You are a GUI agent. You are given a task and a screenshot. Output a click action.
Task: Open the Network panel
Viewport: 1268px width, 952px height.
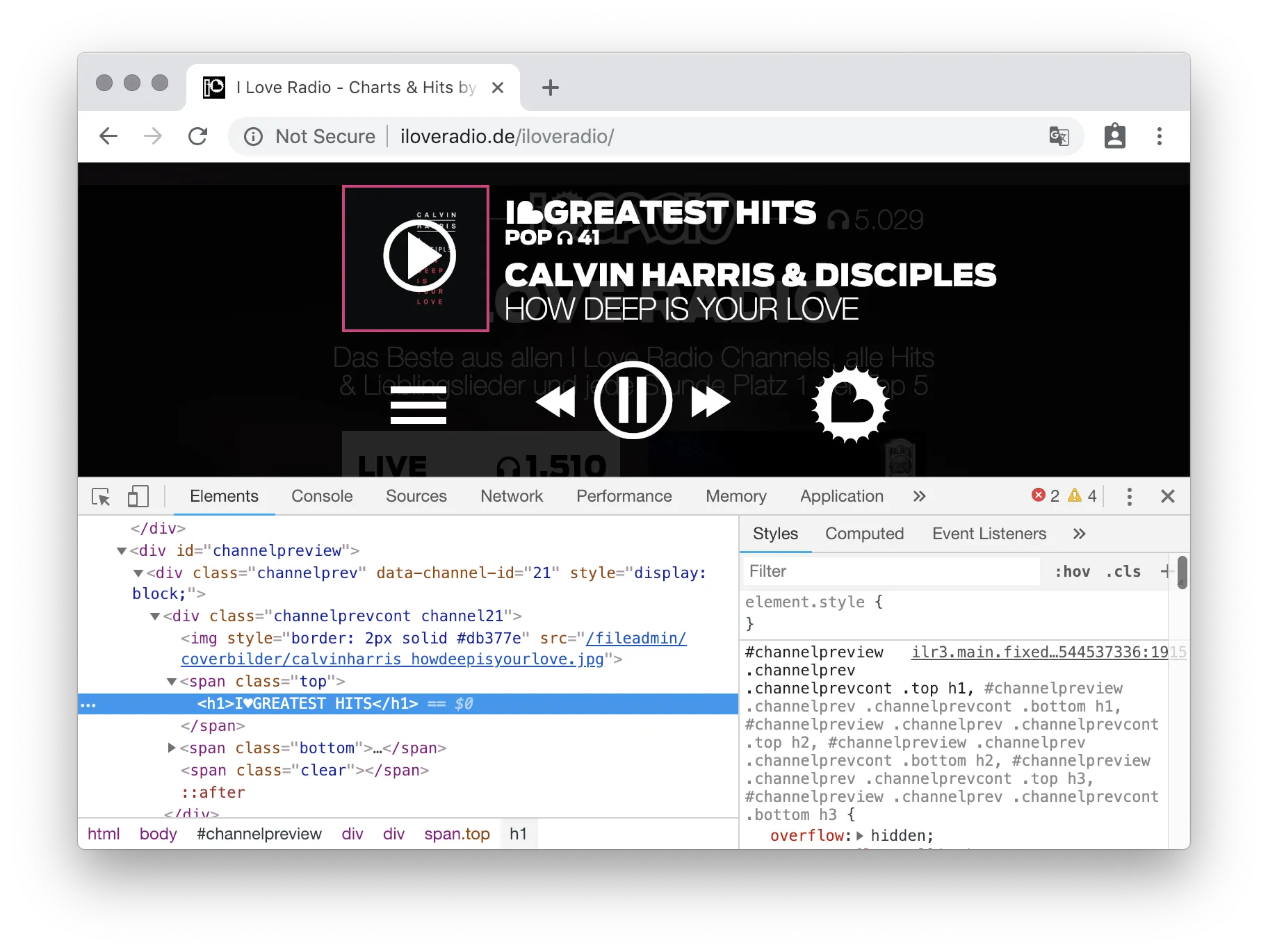click(x=512, y=496)
